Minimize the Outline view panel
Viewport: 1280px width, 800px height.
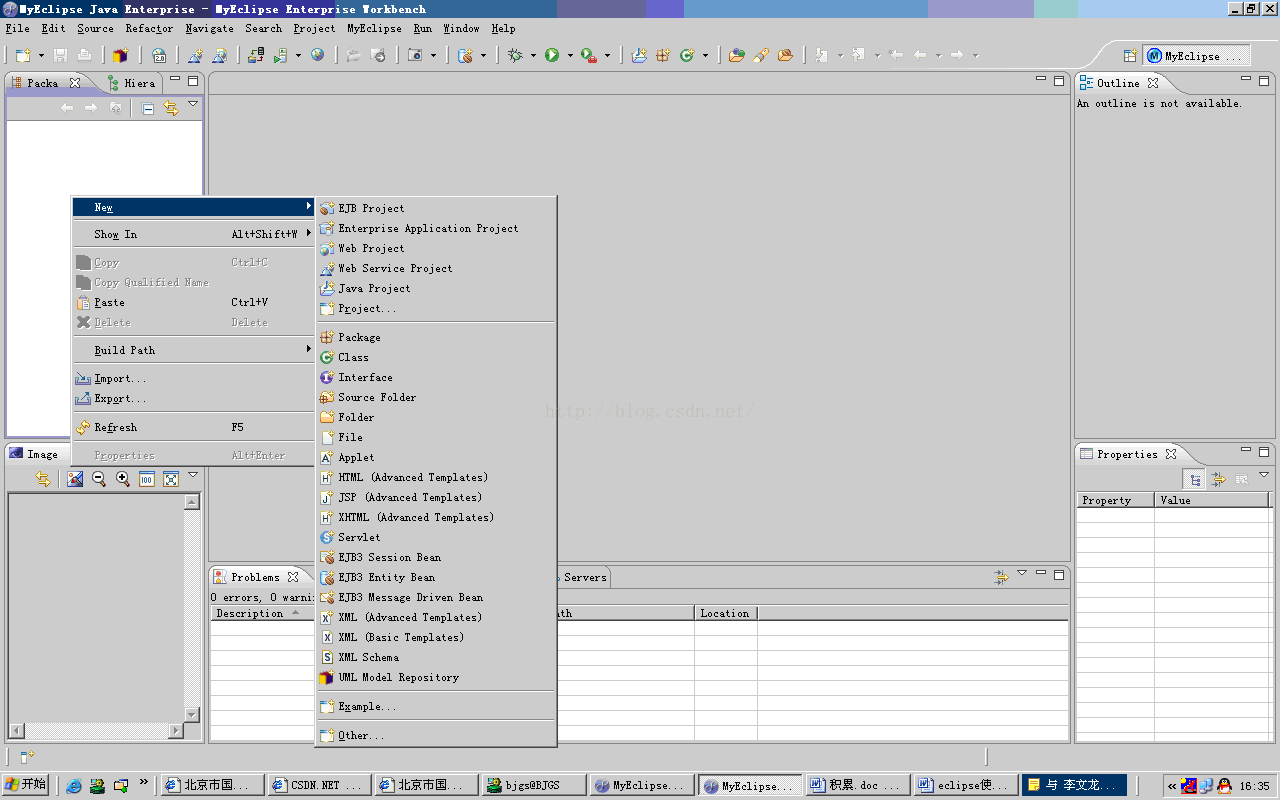pos(1246,79)
